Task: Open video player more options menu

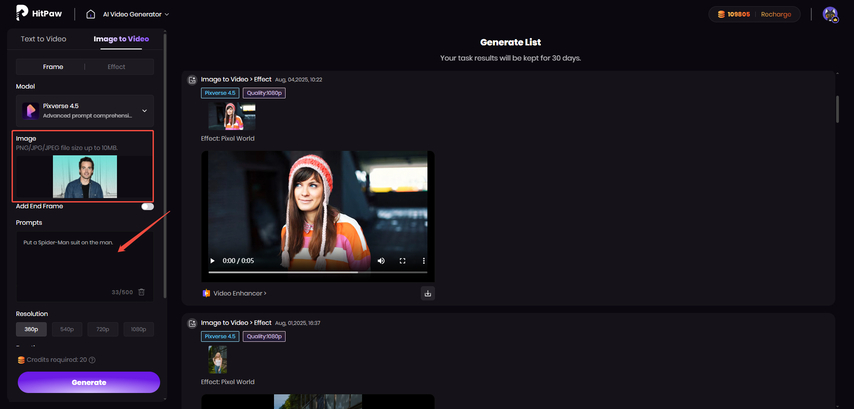Action: (424, 261)
